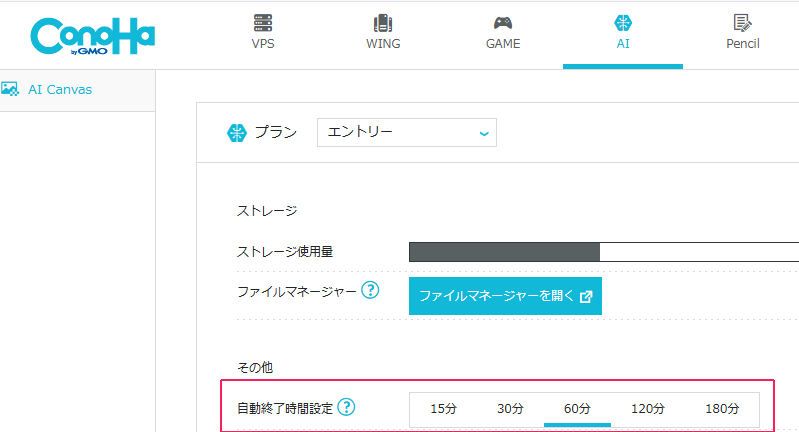Screen dimensions: 799x432
Task: Set auto-stop time to 30分
Action: click(x=511, y=409)
